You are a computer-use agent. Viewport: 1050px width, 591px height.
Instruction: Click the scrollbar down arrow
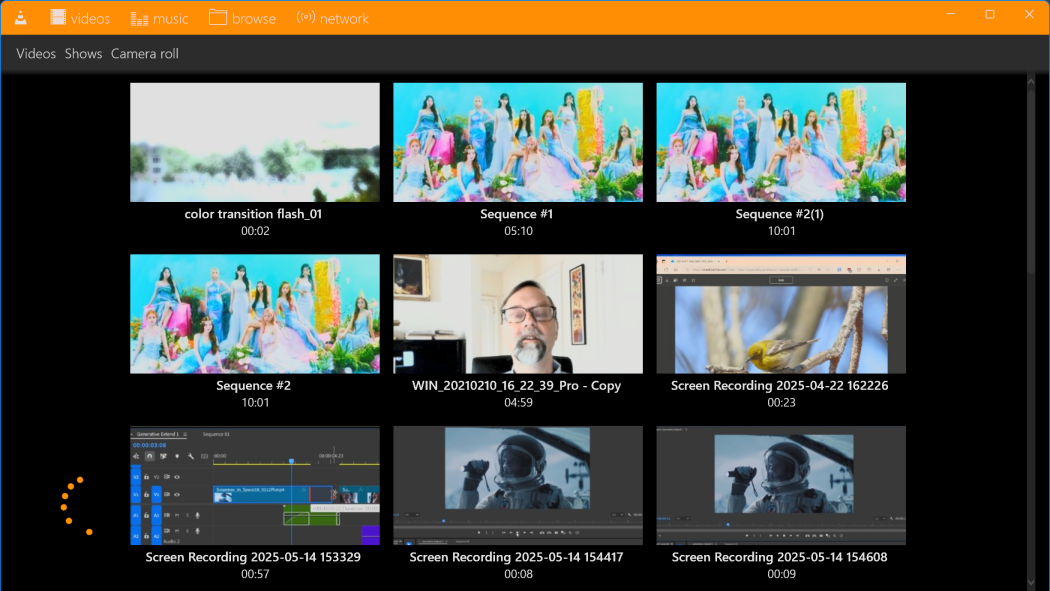(x=1031, y=582)
